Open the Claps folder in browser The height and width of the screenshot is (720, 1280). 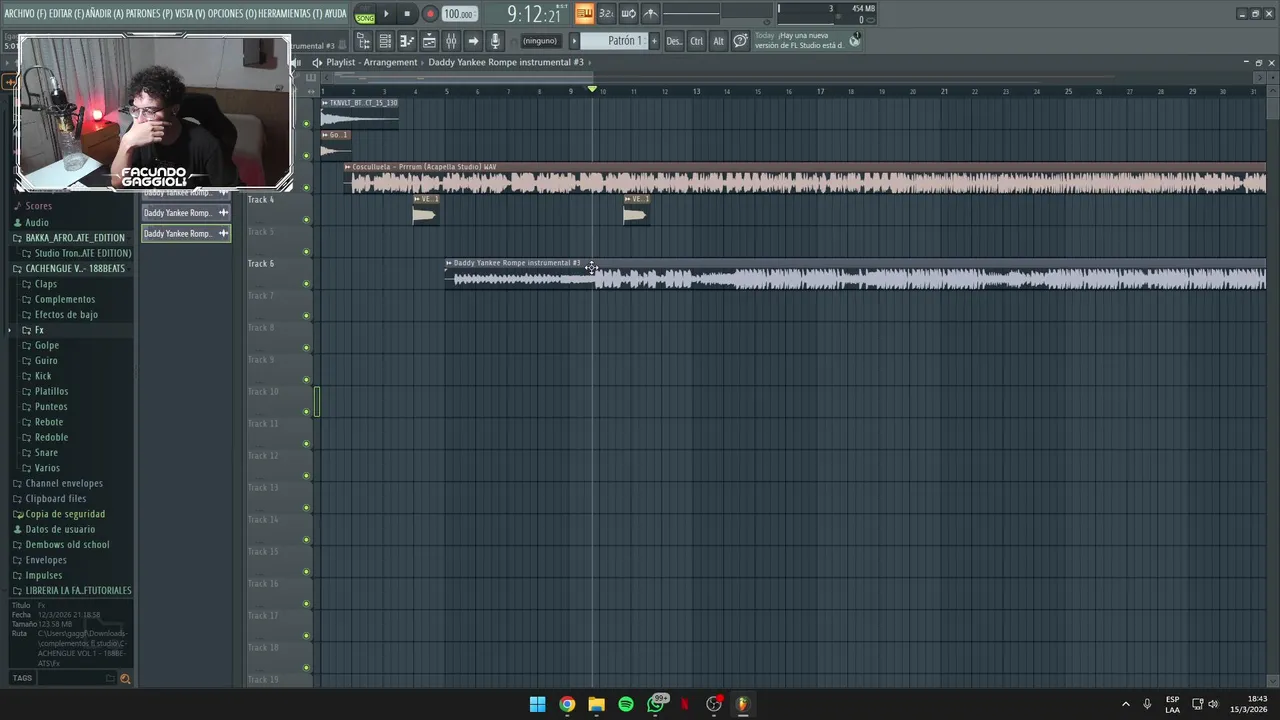(x=46, y=284)
